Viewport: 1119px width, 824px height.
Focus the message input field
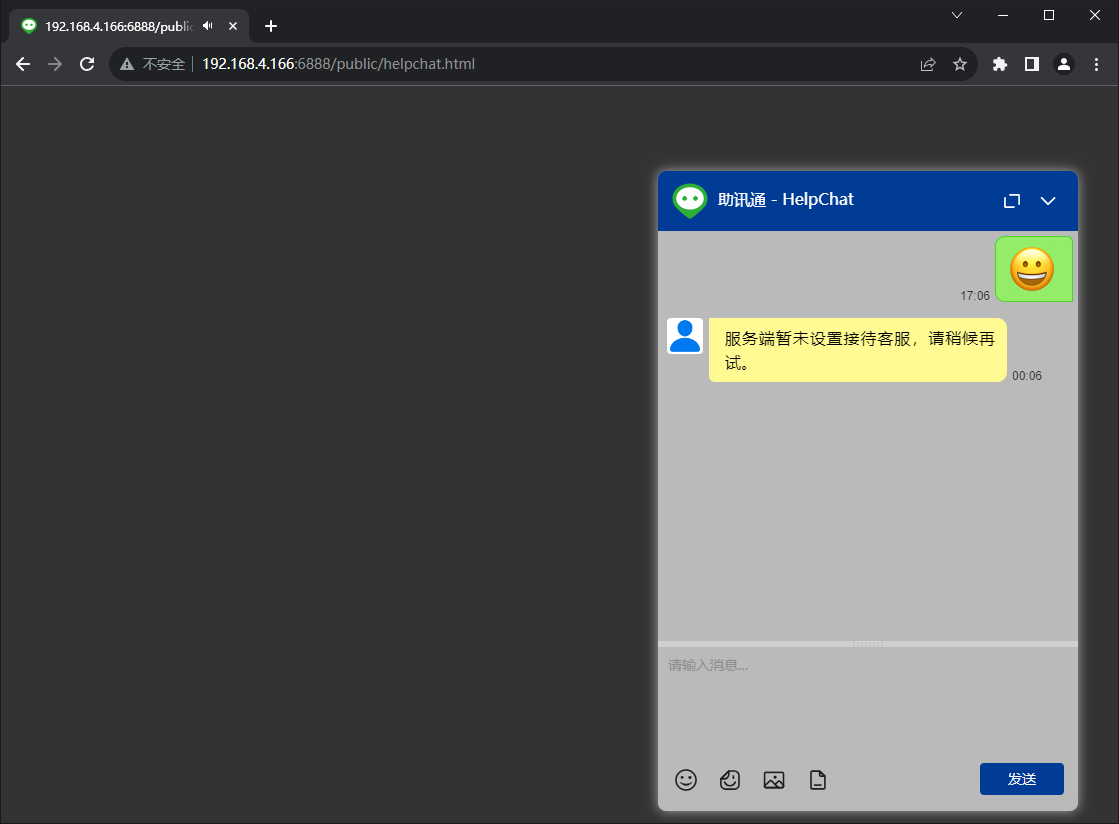868,701
